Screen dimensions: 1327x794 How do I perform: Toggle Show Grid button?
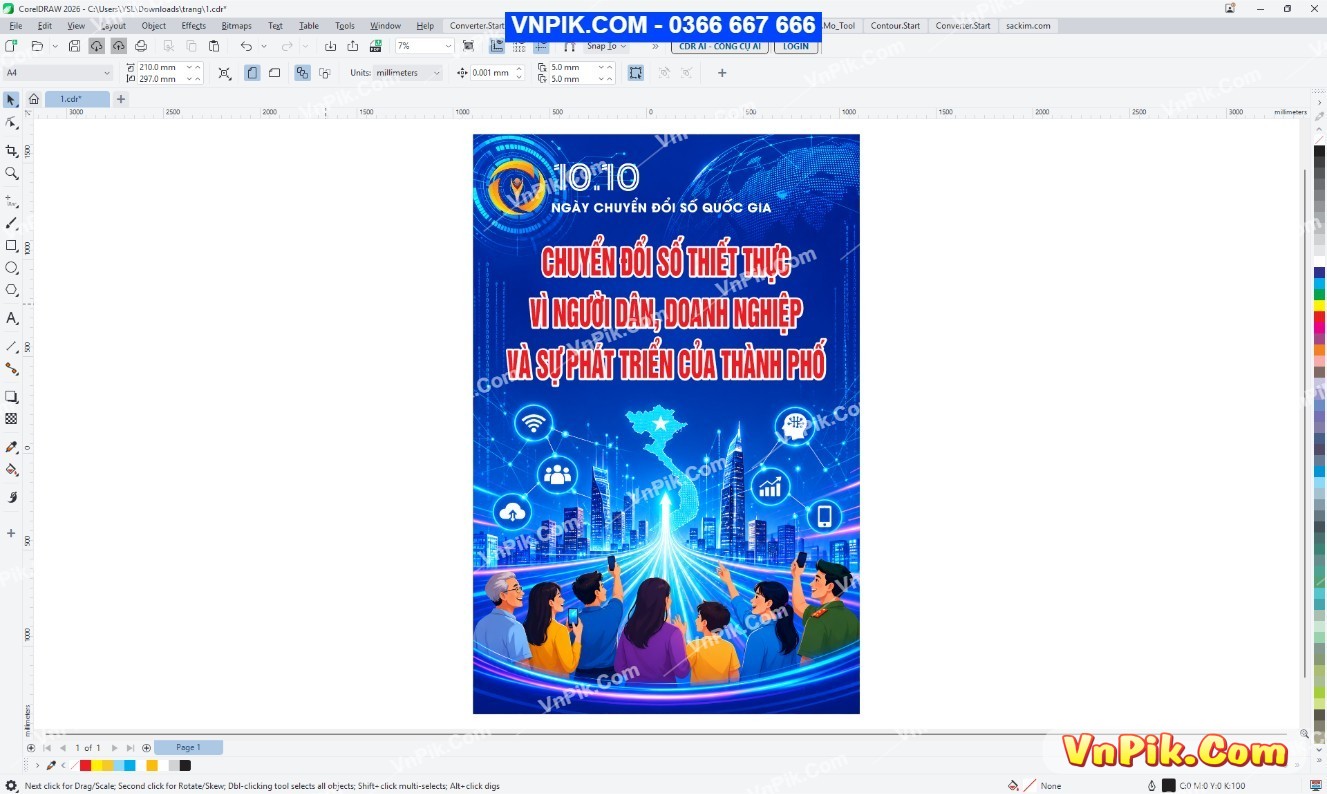(519, 46)
